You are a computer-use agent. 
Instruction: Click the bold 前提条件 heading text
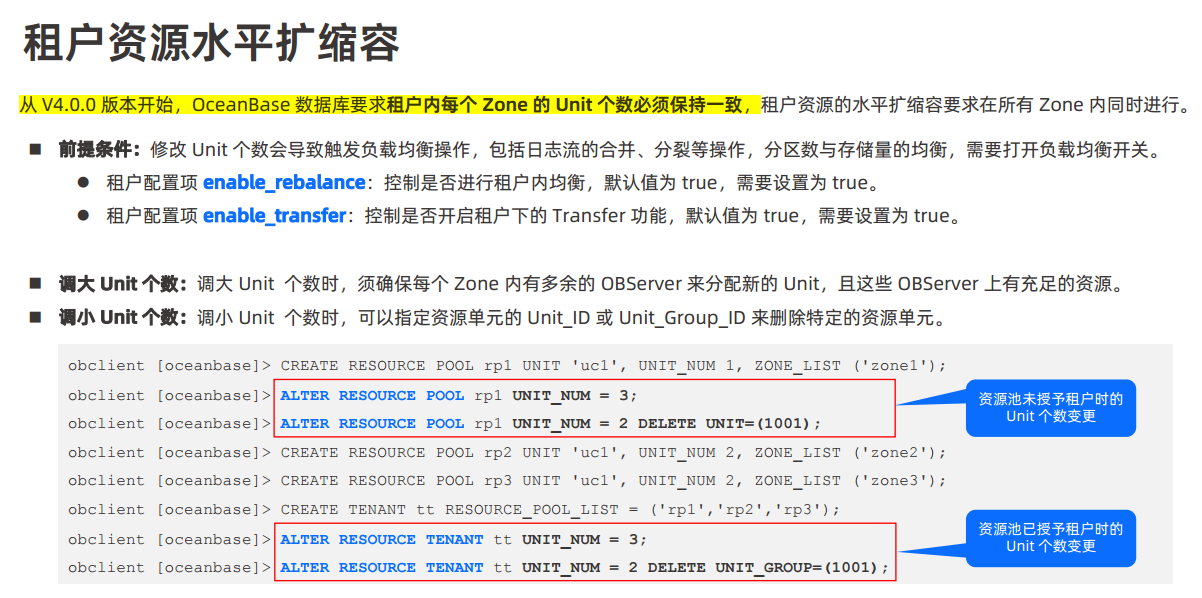[x=100, y=150]
